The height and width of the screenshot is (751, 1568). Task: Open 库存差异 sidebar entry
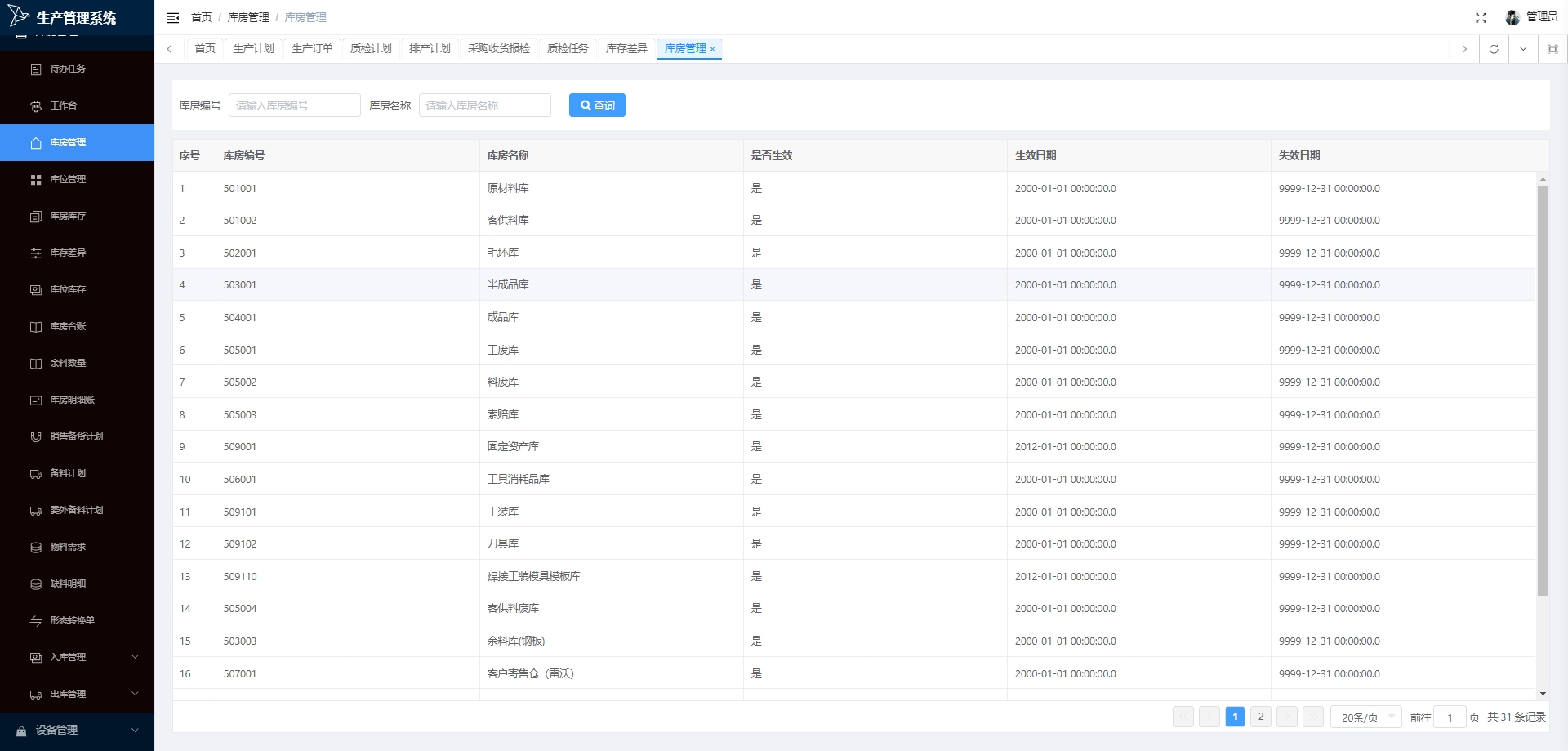point(77,253)
